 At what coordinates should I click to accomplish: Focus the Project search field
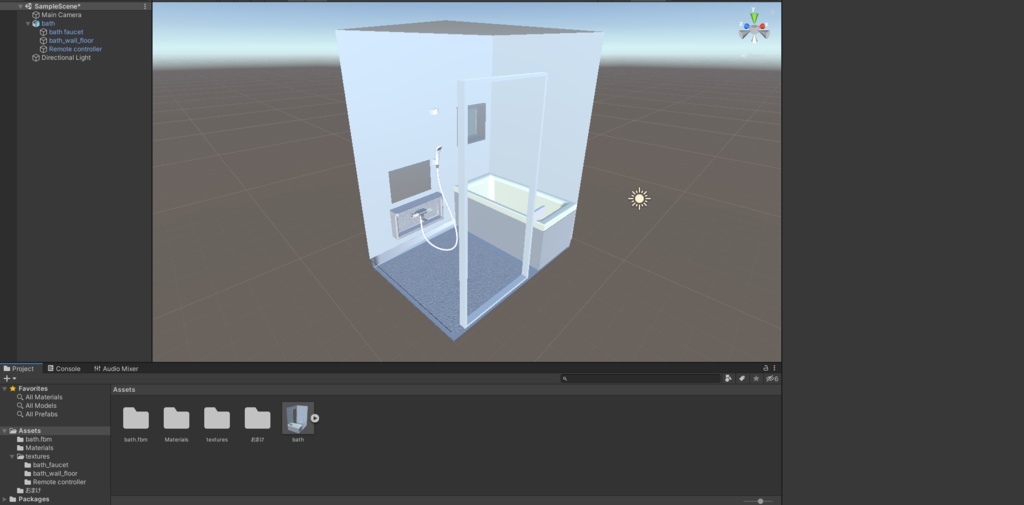pyautogui.click(x=641, y=378)
